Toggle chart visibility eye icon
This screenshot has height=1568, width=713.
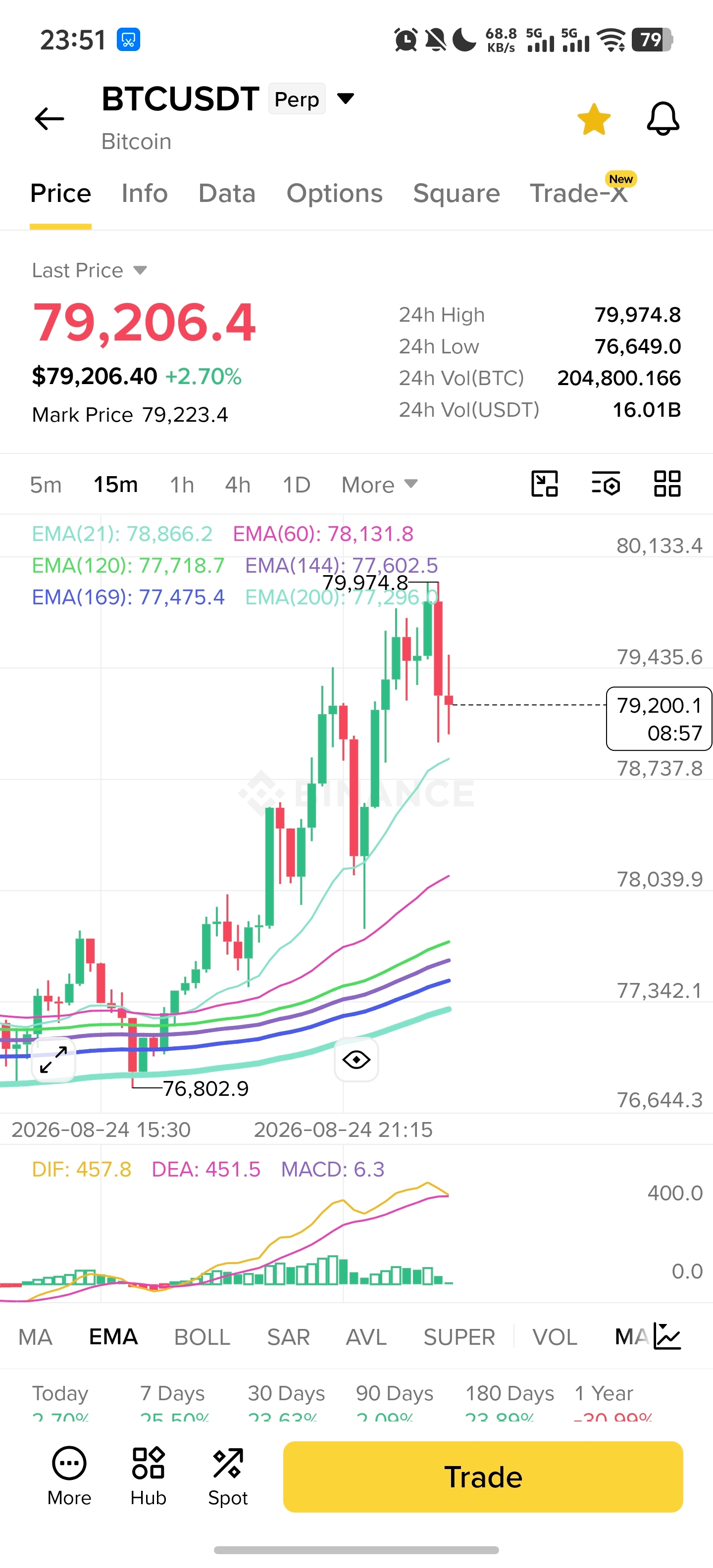click(x=356, y=1060)
